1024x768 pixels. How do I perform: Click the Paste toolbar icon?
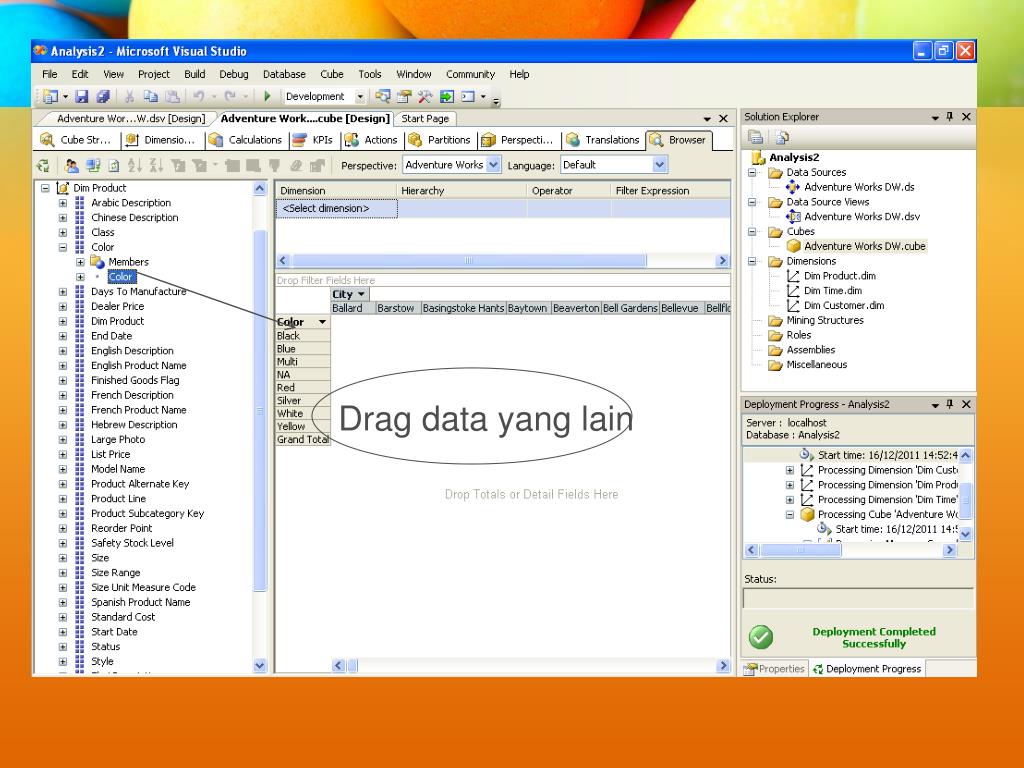pyautogui.click(x=172, y=97)
